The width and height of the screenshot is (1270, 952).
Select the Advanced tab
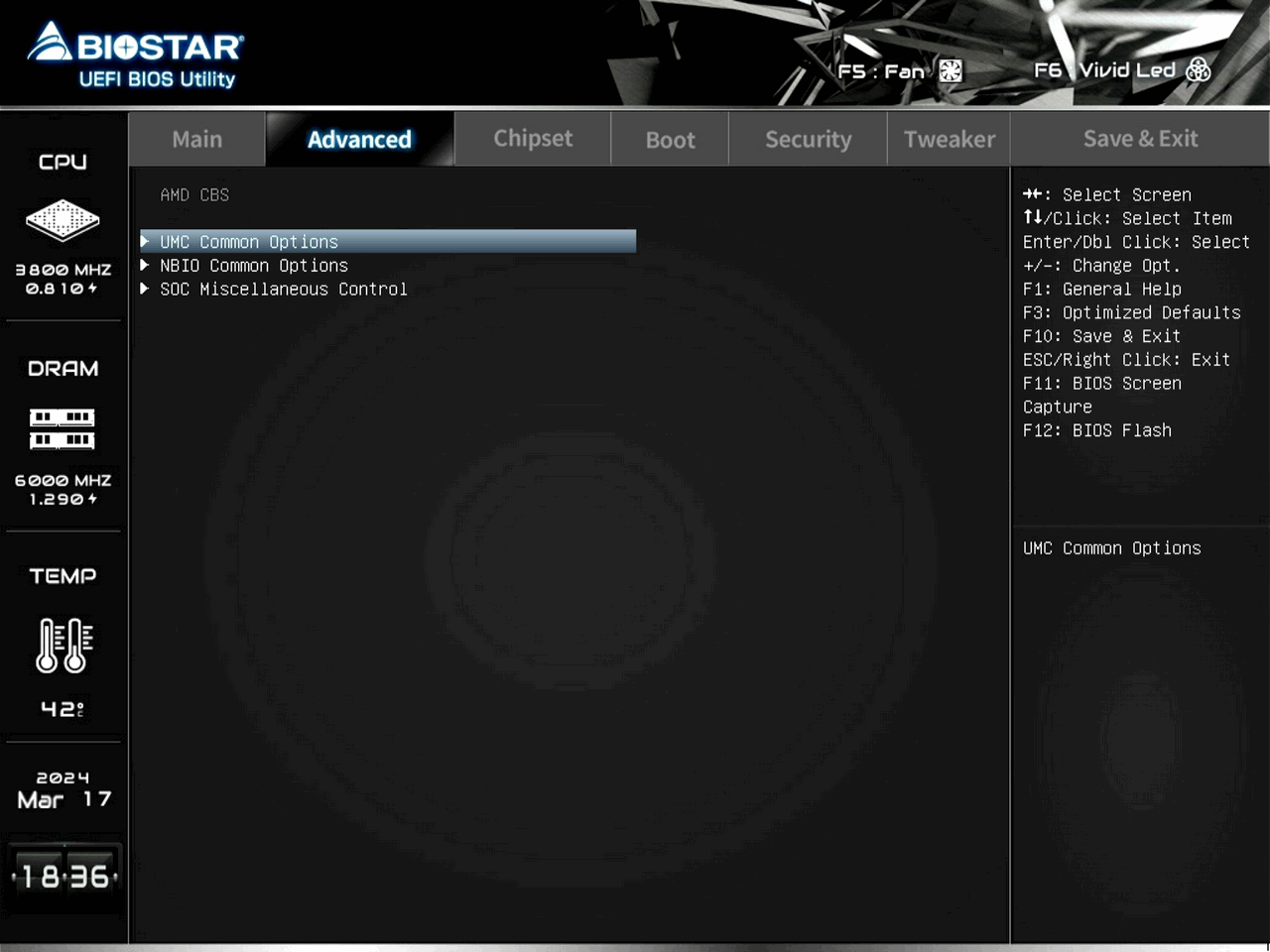coord(359,139)
